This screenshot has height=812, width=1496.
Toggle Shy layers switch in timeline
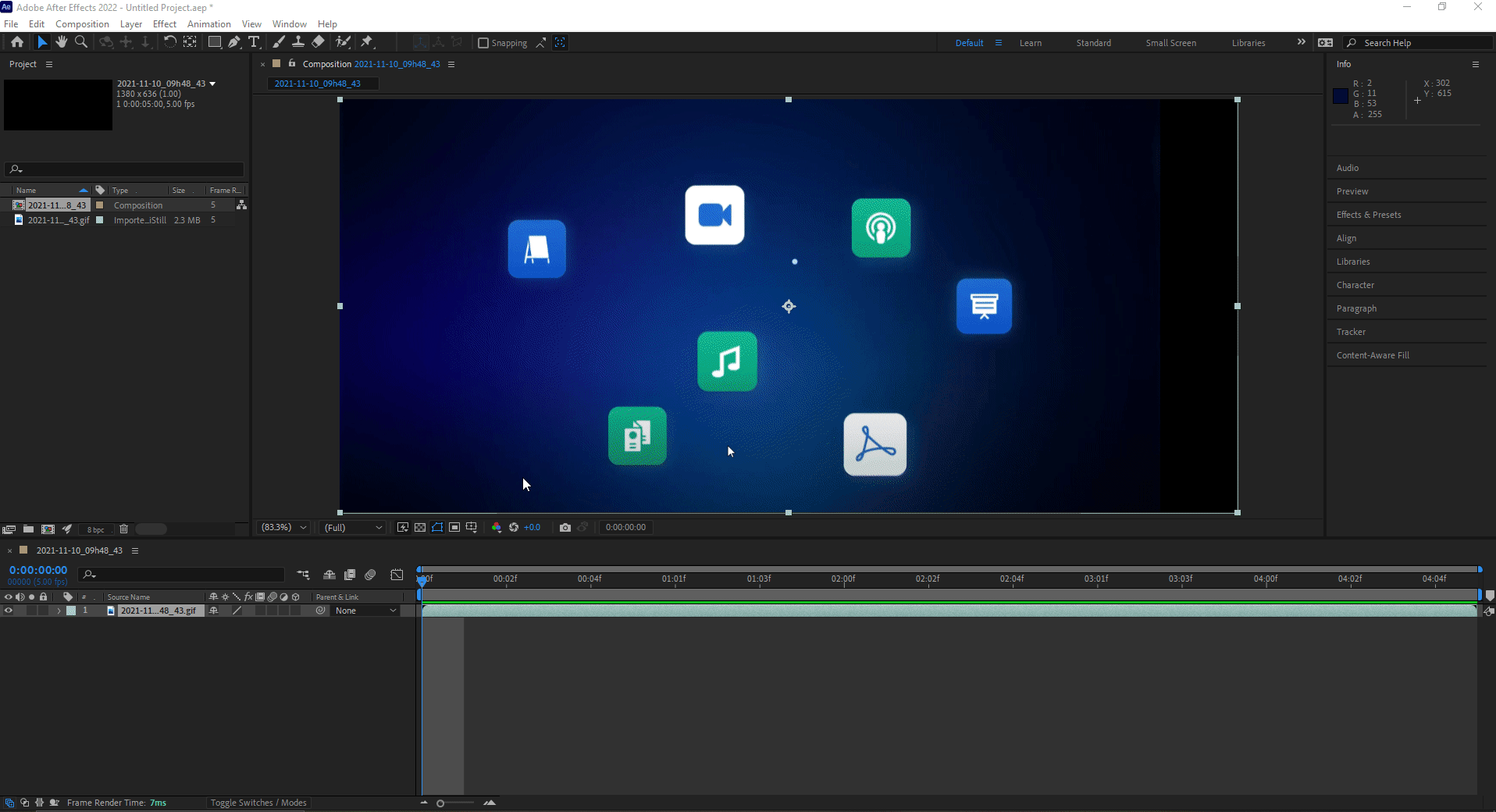(x=329, y=575)
